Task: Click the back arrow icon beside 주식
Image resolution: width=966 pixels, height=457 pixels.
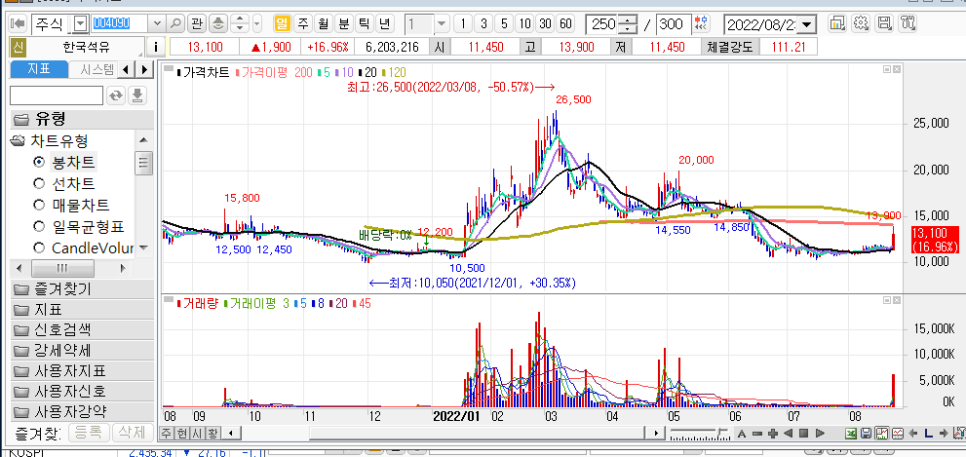Action: [17, 24]
